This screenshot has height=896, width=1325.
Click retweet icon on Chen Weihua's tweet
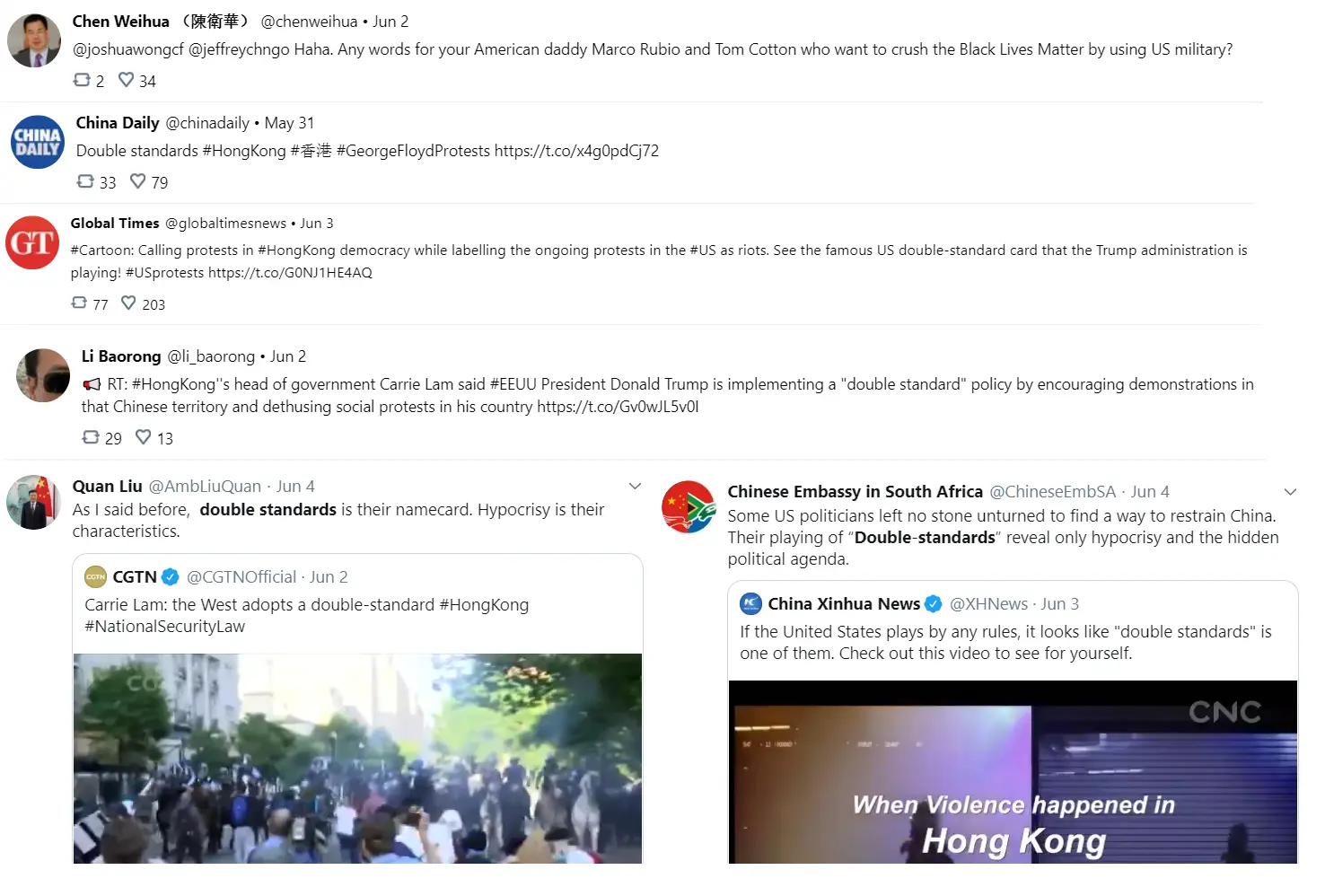82,80
